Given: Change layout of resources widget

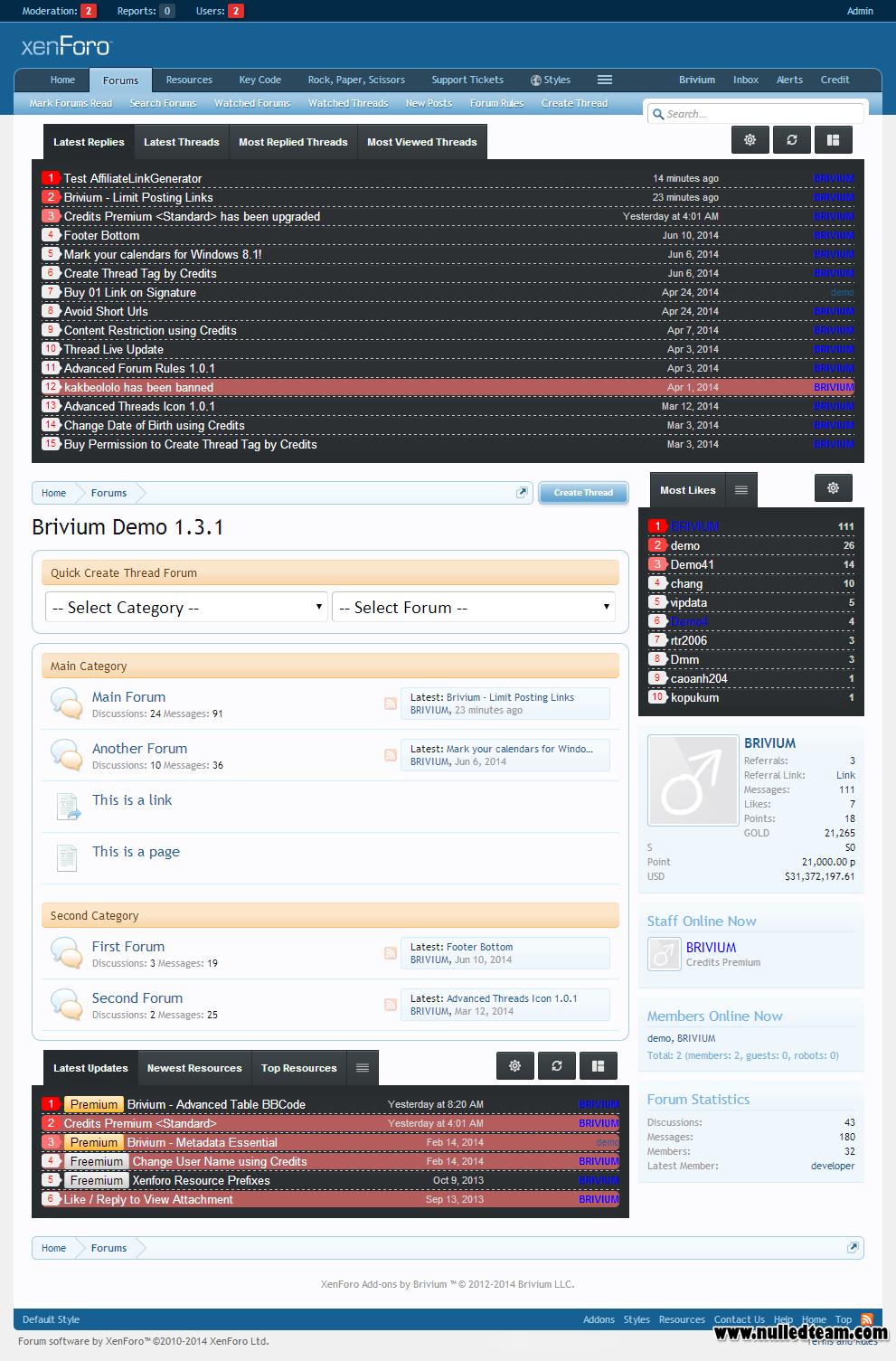Looking at the screenshot, I should [598, 1066].
